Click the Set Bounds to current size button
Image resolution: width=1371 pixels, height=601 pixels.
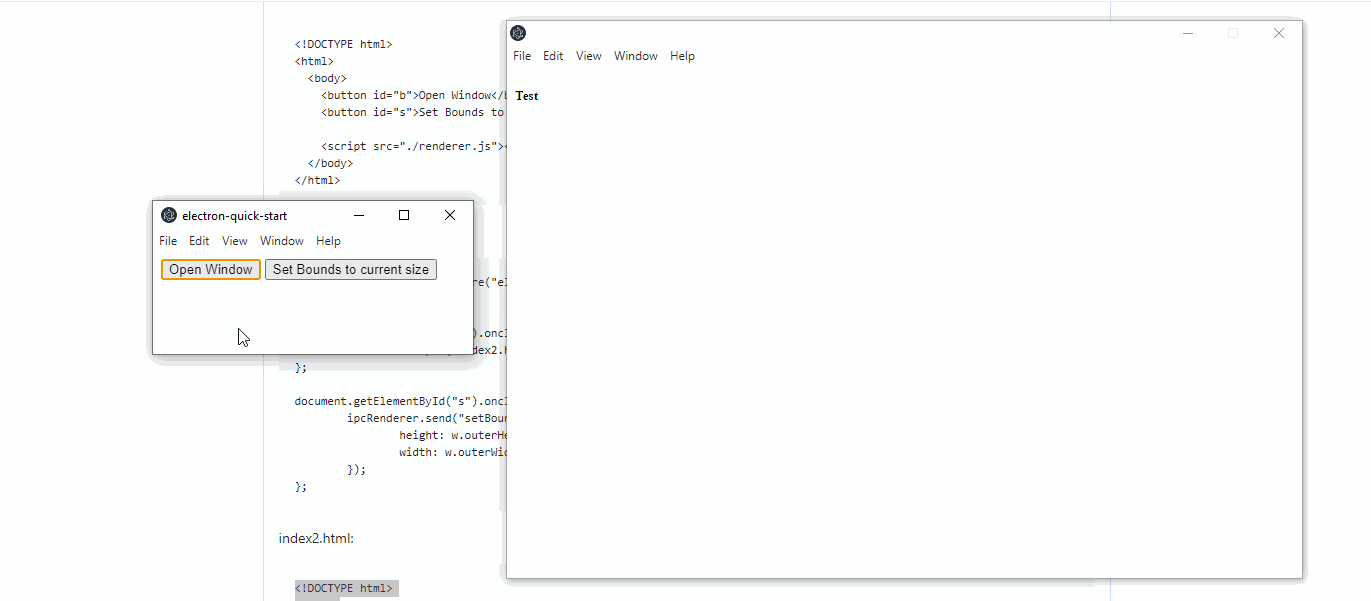click(350, 269)
